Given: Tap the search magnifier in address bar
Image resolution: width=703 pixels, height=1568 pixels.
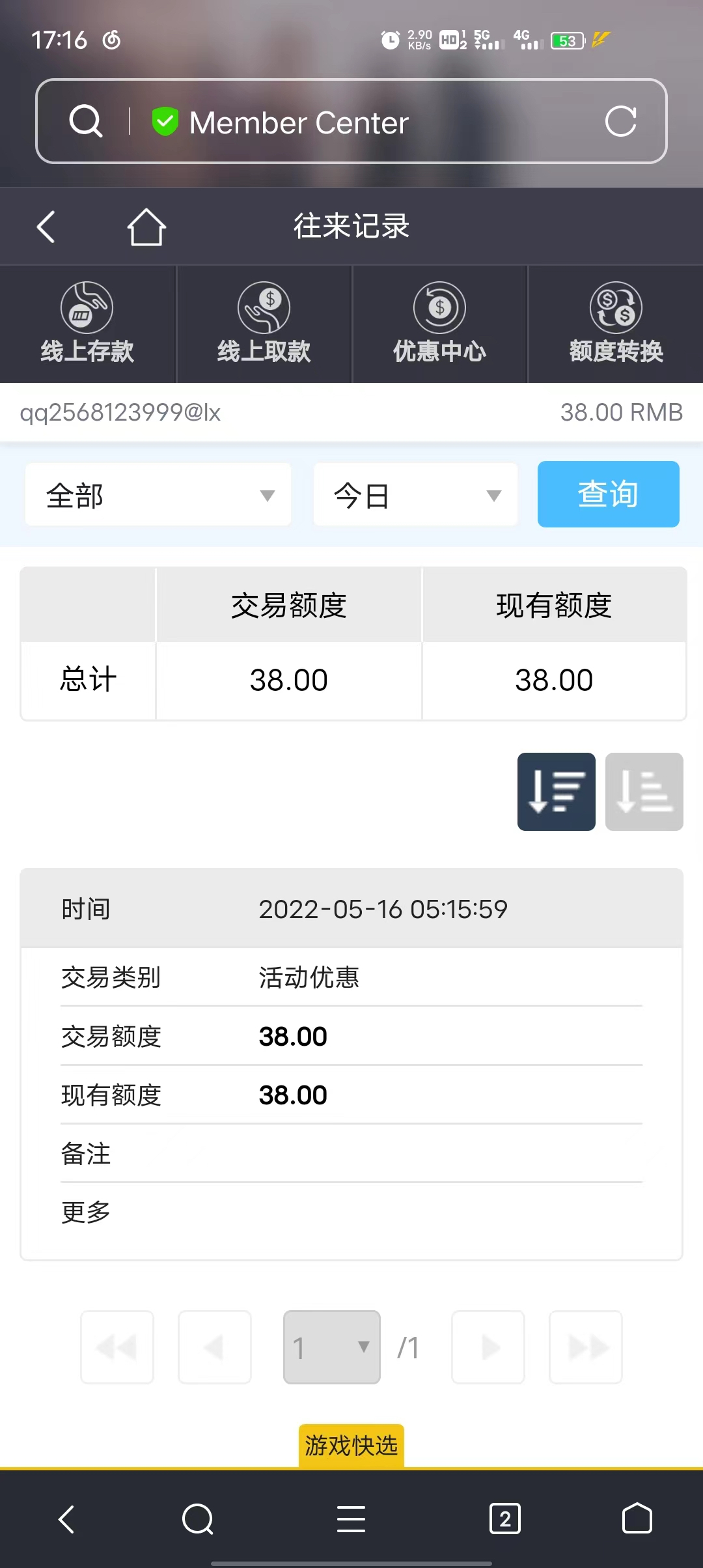Looking at the screenshot, I should pyautogui.click(x=86, y=121).
